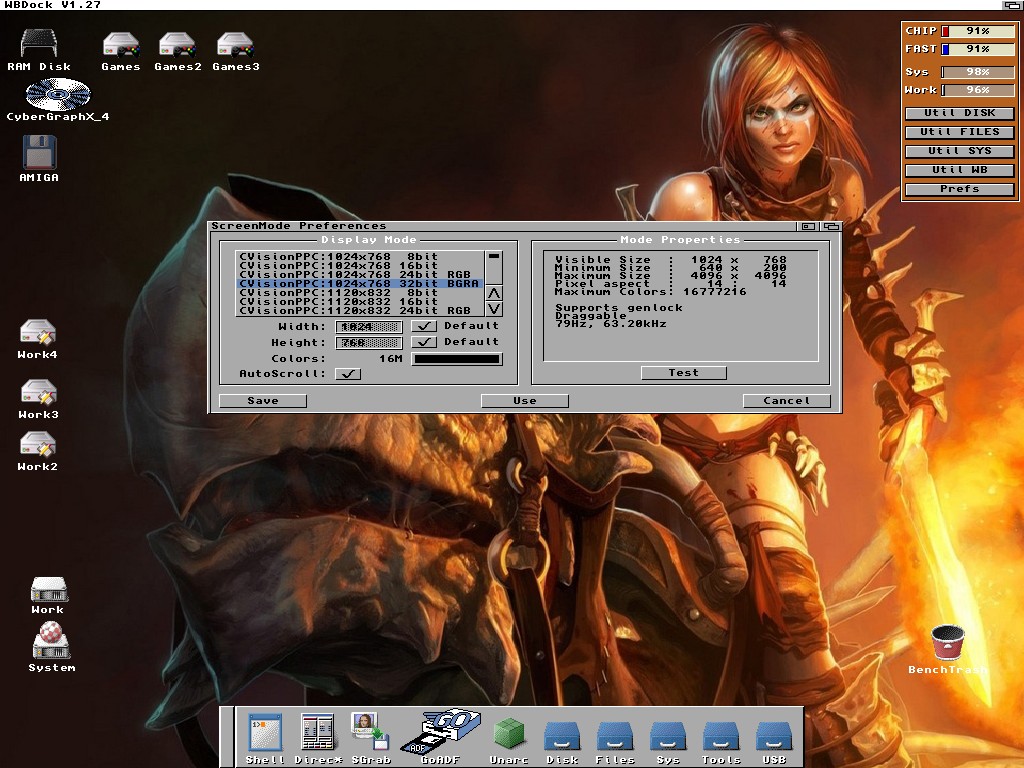Image resolution: width=1024 pixels, height=768 pixels.
Task: Click the CyberGraphX_4 CD icon
Action: pos(57,94)
